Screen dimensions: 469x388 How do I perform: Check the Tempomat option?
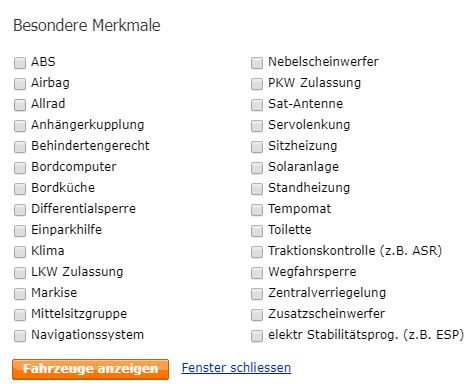click(257, 210)
